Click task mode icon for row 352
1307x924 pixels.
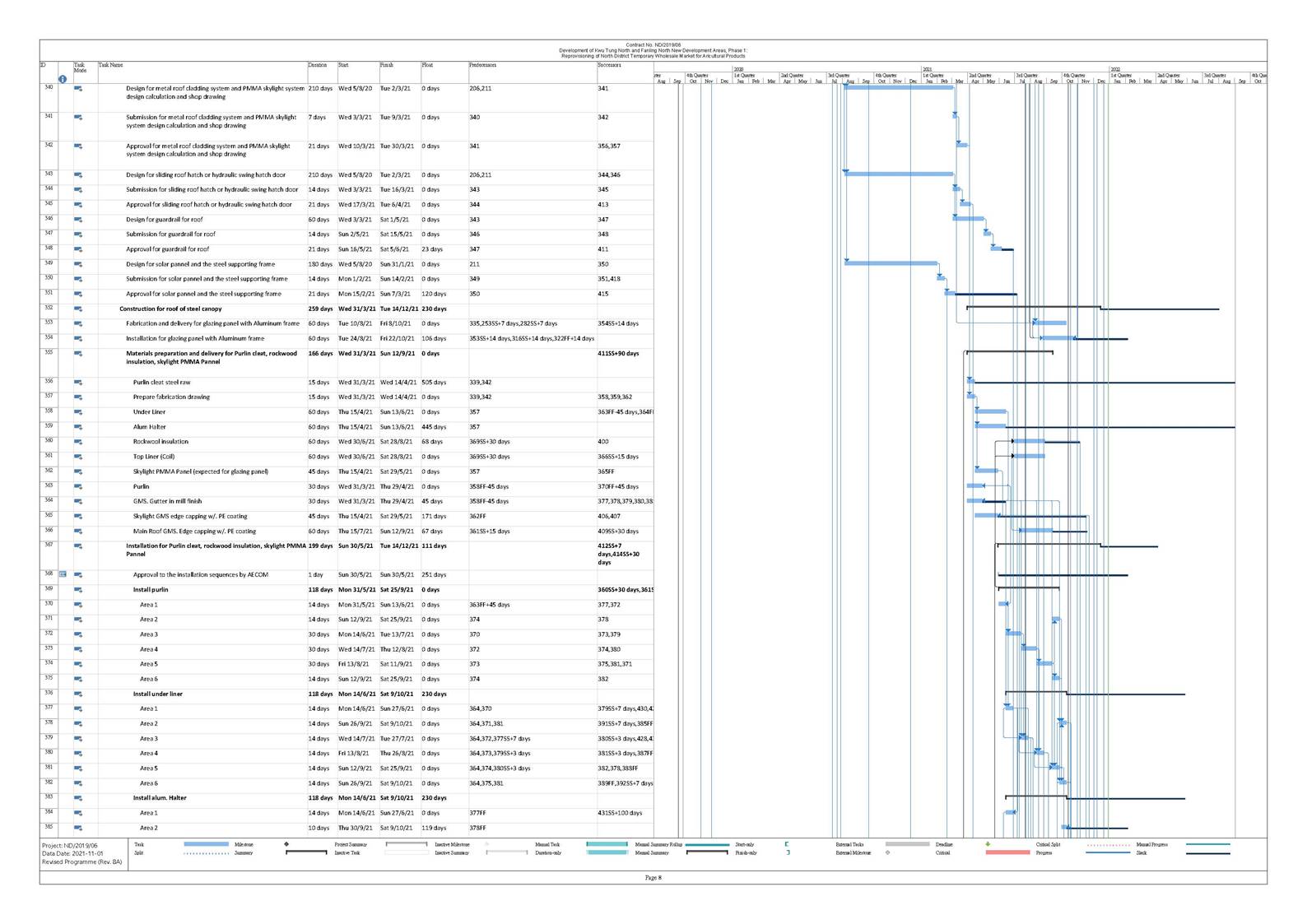[x=78, y=309]
